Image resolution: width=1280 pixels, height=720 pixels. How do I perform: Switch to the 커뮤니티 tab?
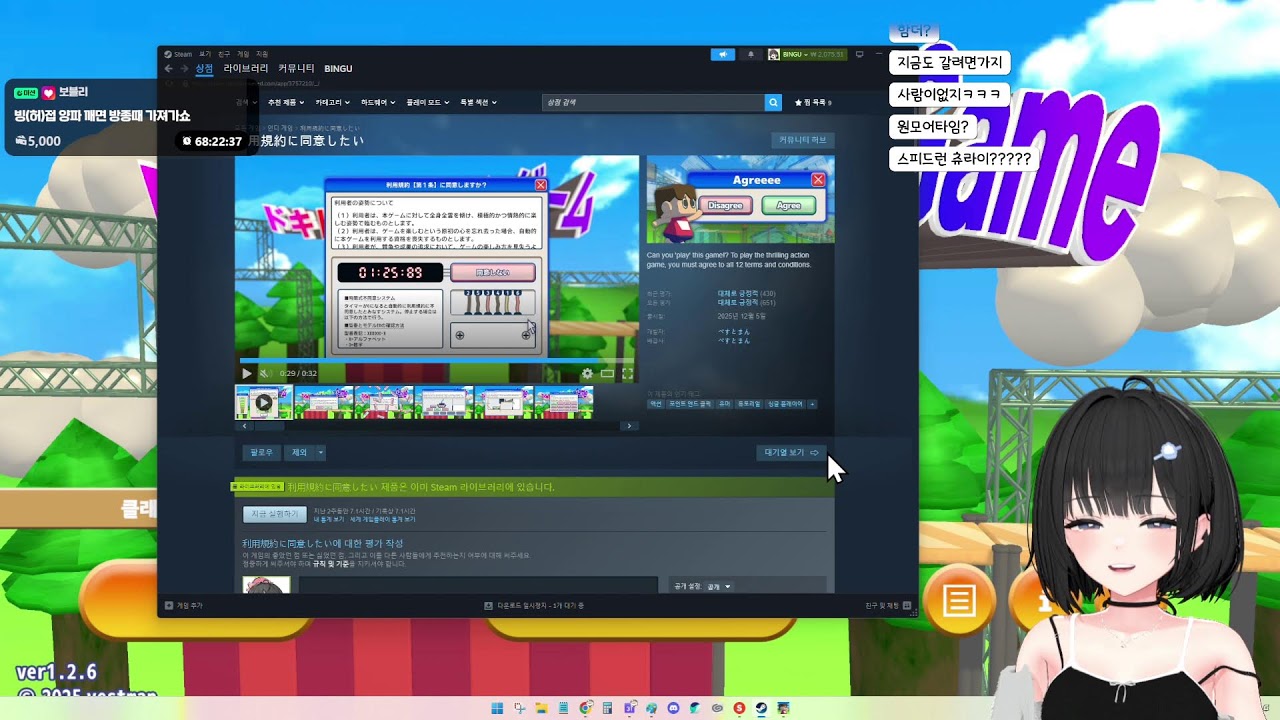(296, 68)
